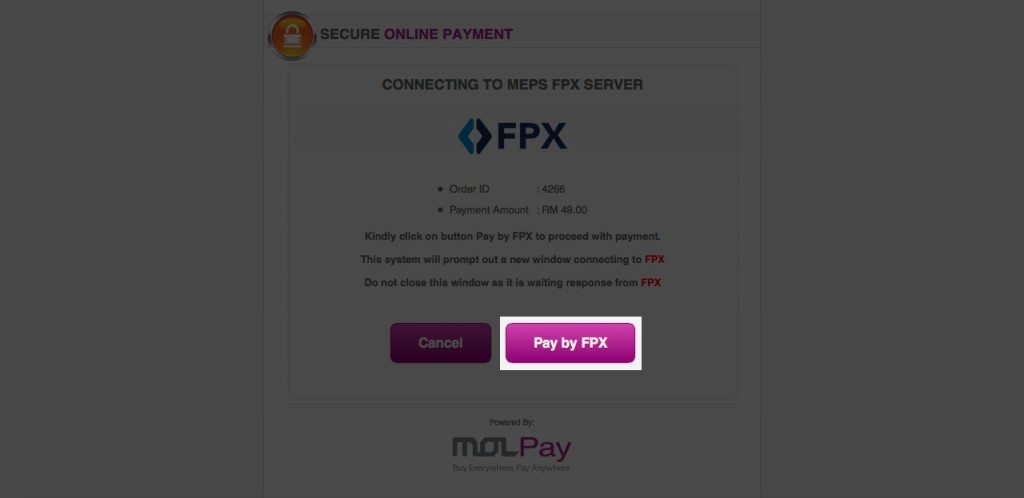Click the orange padlock security icon
This screenshot has height=498, width=1024.
(292, 36)
